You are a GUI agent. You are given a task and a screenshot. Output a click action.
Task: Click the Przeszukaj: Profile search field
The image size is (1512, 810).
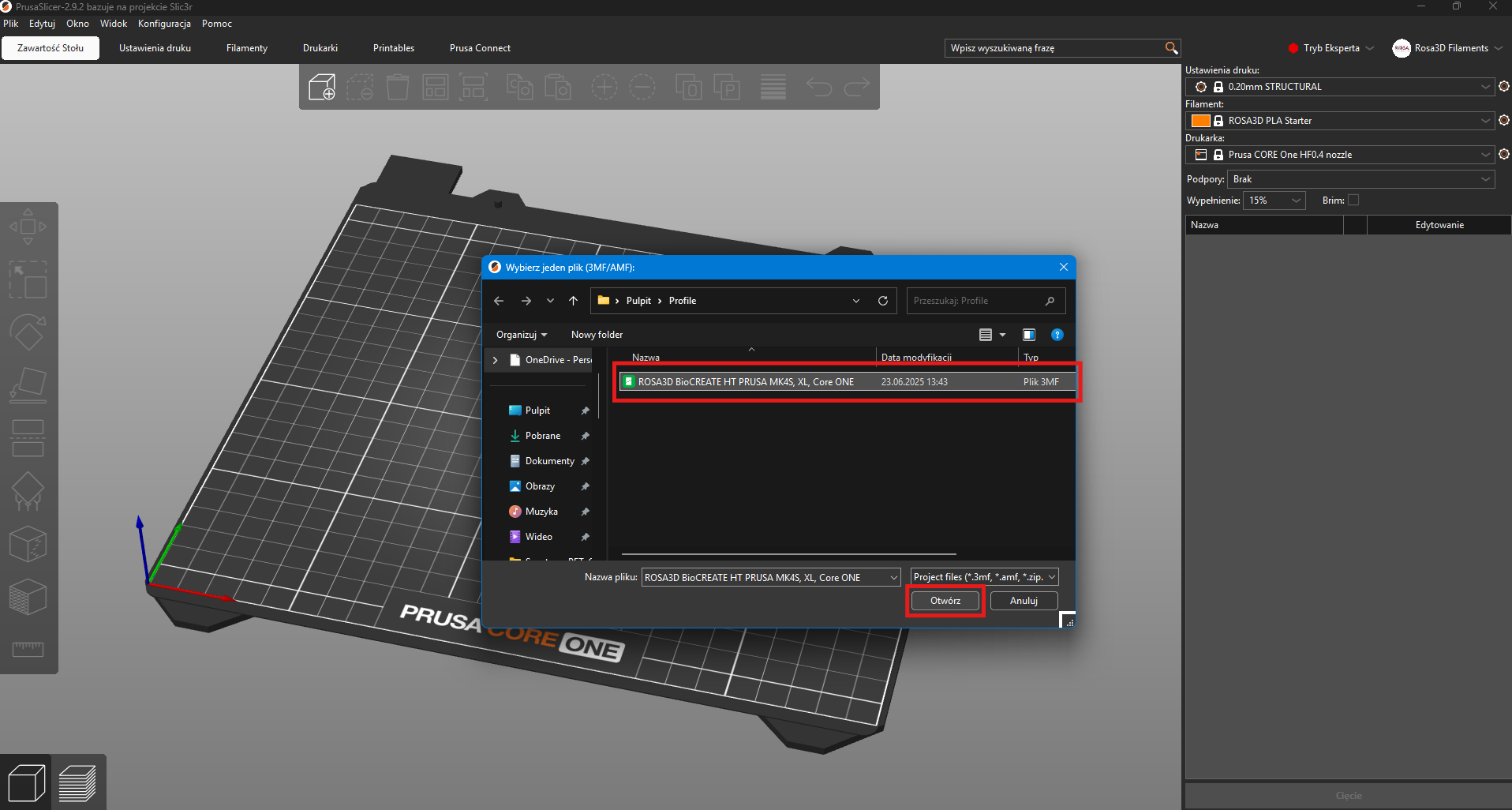click(x=986, y=301)
